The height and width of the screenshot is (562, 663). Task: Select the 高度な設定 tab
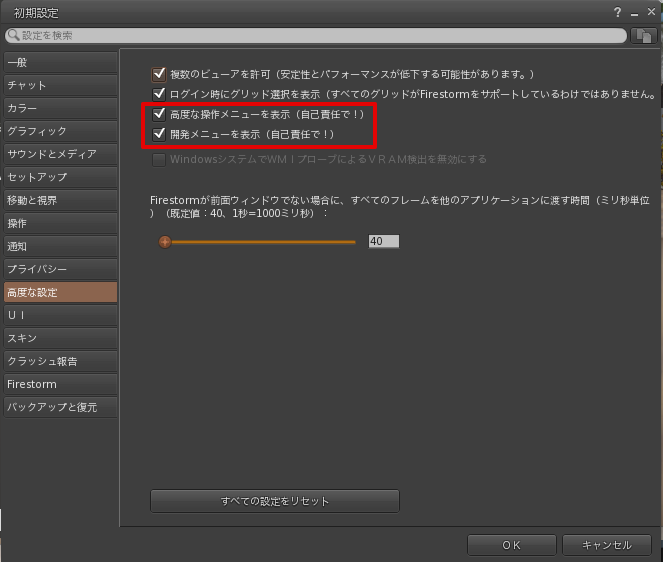pyautogui.click(x=60, y=292)
